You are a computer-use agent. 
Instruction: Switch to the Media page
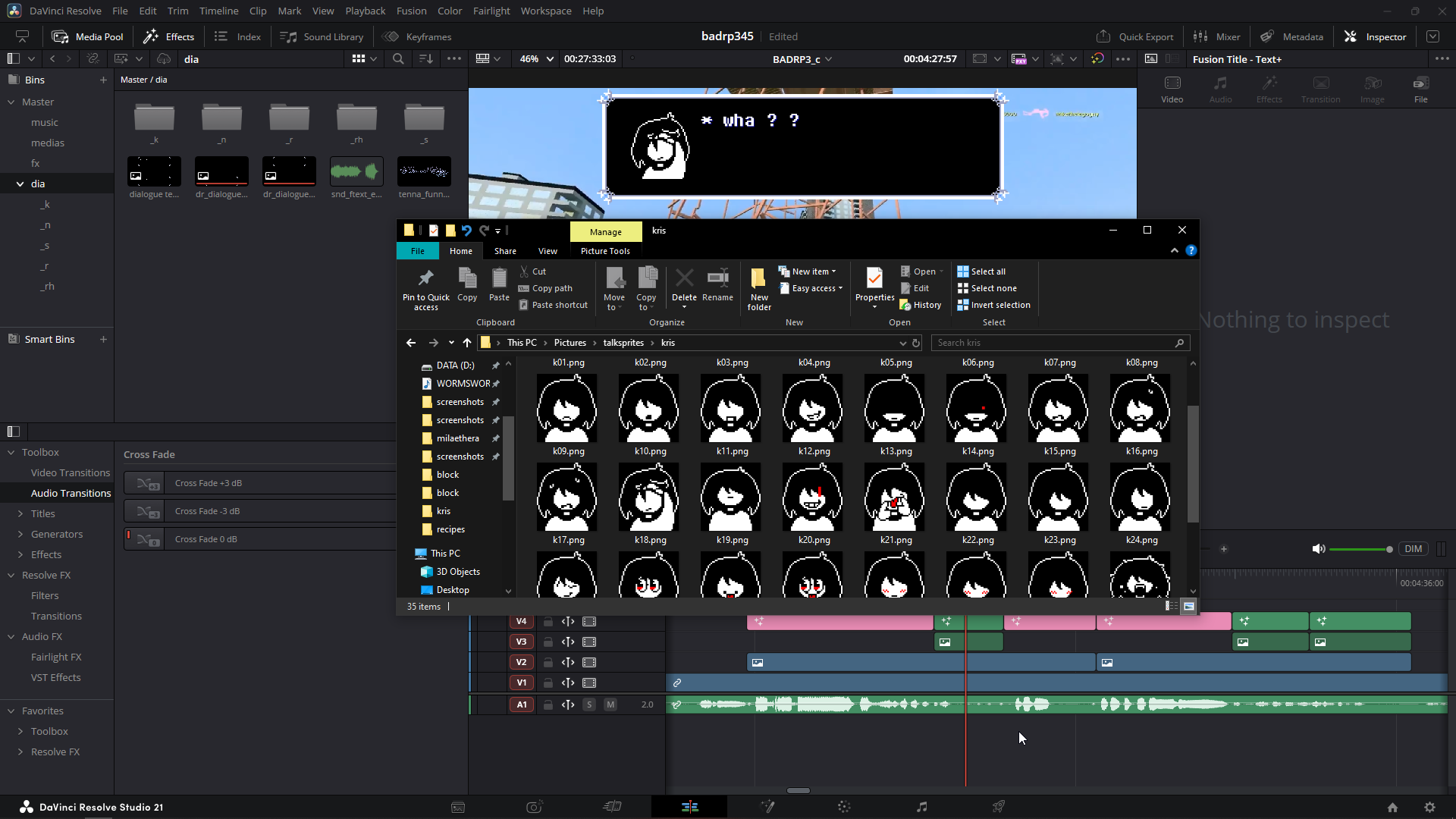pos(458,807)
